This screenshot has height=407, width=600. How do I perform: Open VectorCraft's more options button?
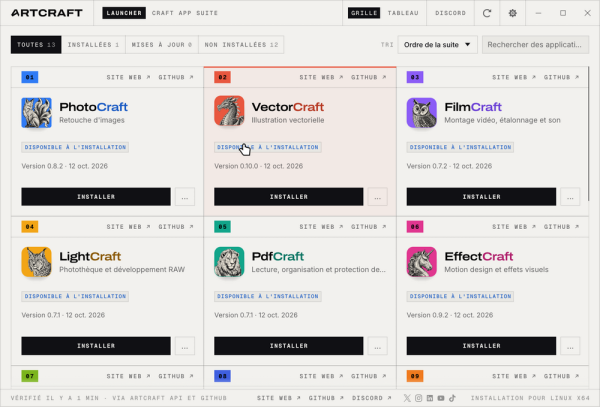pos(377,197)
